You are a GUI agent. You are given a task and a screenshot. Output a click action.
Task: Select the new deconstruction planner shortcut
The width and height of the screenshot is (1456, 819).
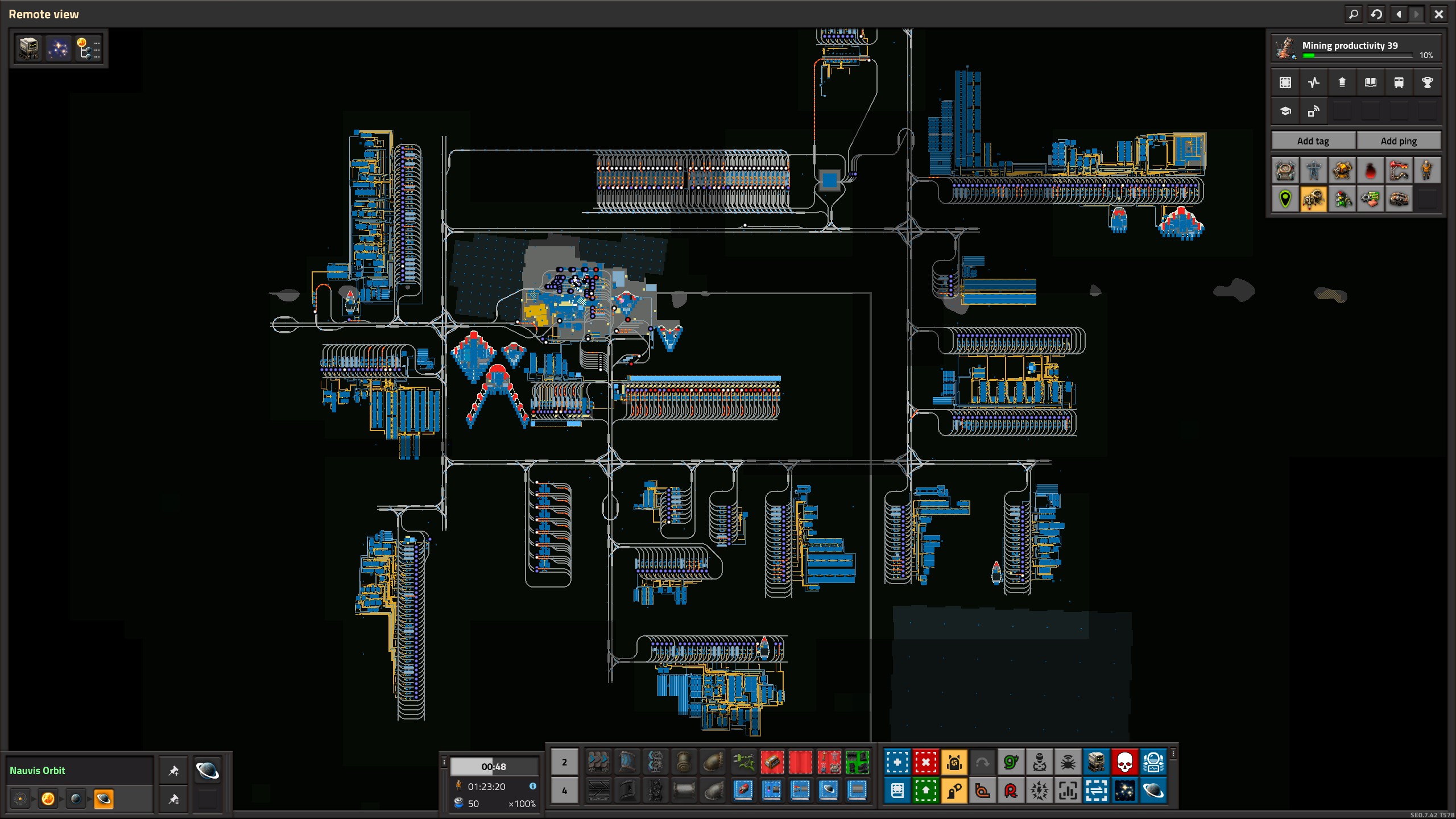click(925, 762)
